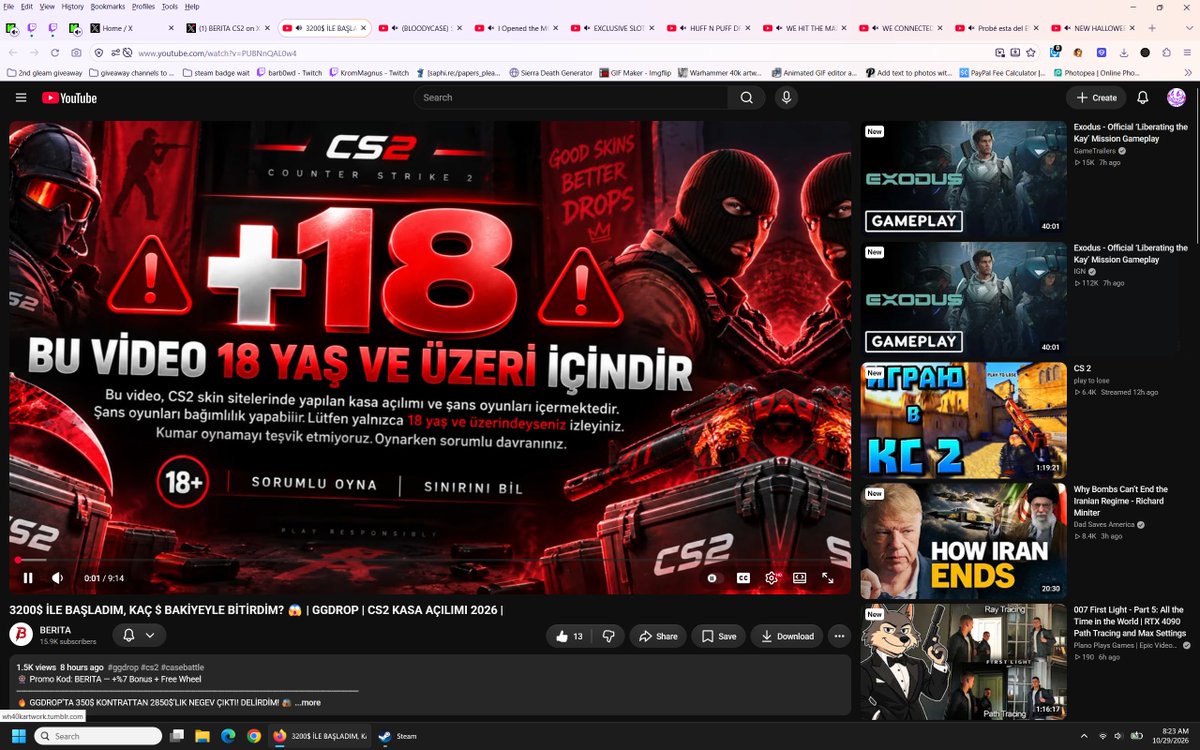Switch to the '(BLOODYCASE)' tab
Viewport: 1200px width, 750px height.
[420, 28]
